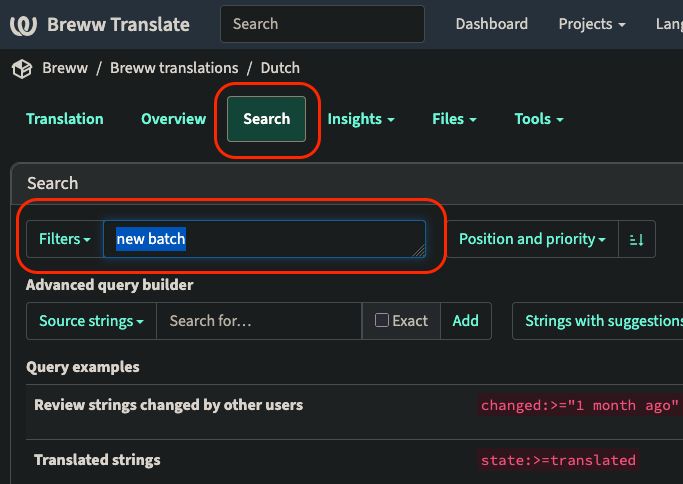Switch to the Translation tab
This screenshot has height=484, width=683.
tap(65, 119)
